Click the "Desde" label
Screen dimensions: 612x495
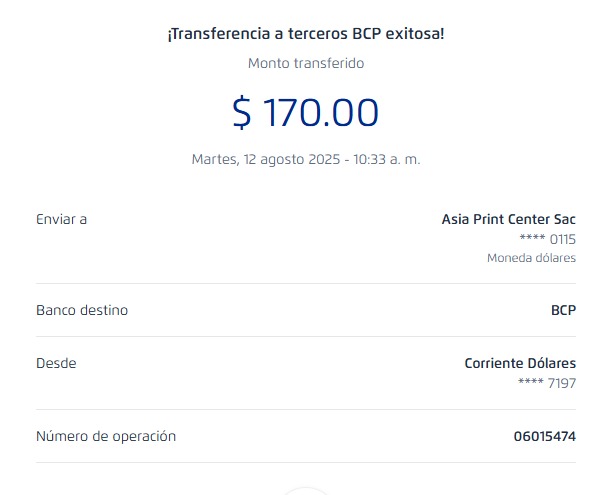click(56, 363)
